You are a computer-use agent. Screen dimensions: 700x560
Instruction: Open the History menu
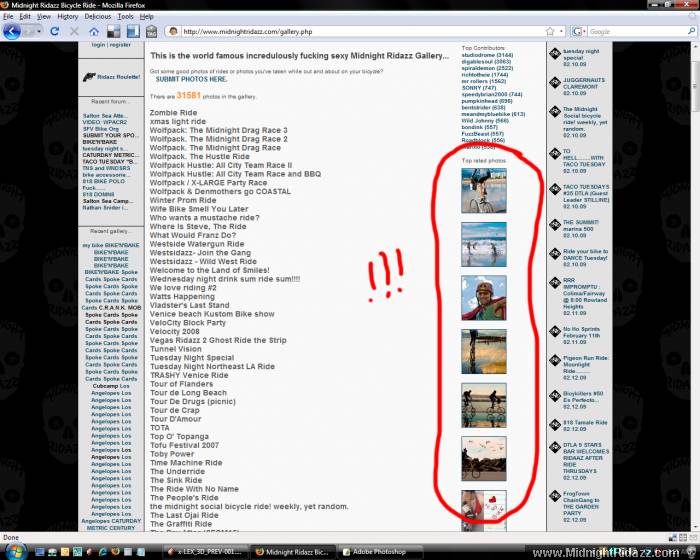[x=67, y=17]
